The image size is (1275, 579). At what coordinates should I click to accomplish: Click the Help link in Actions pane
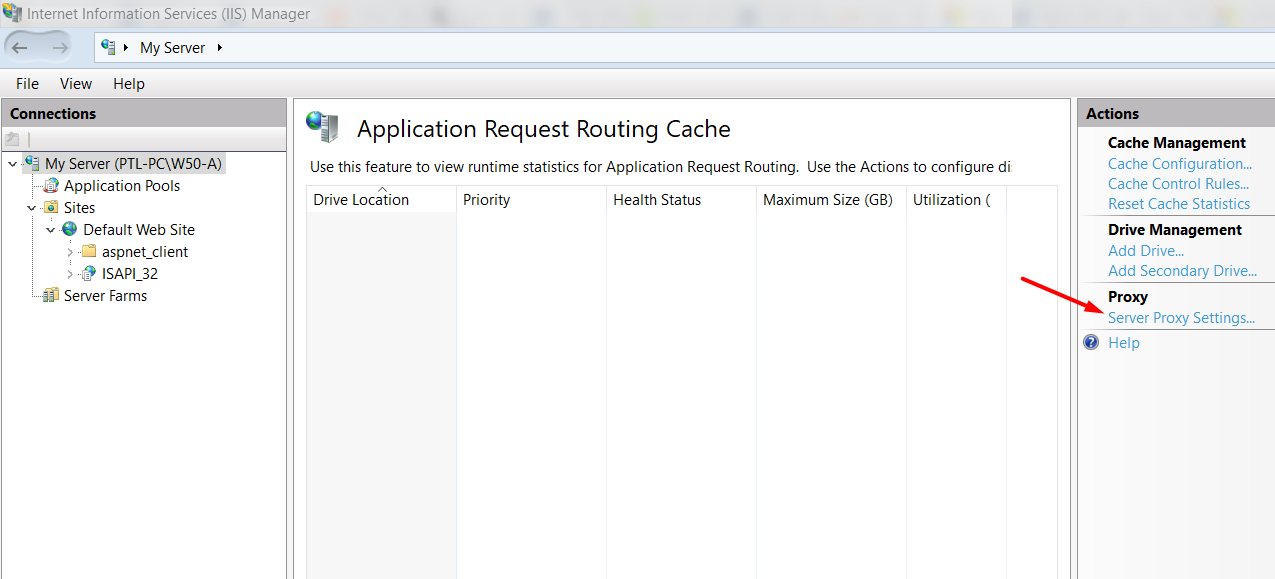point(1124,342)
